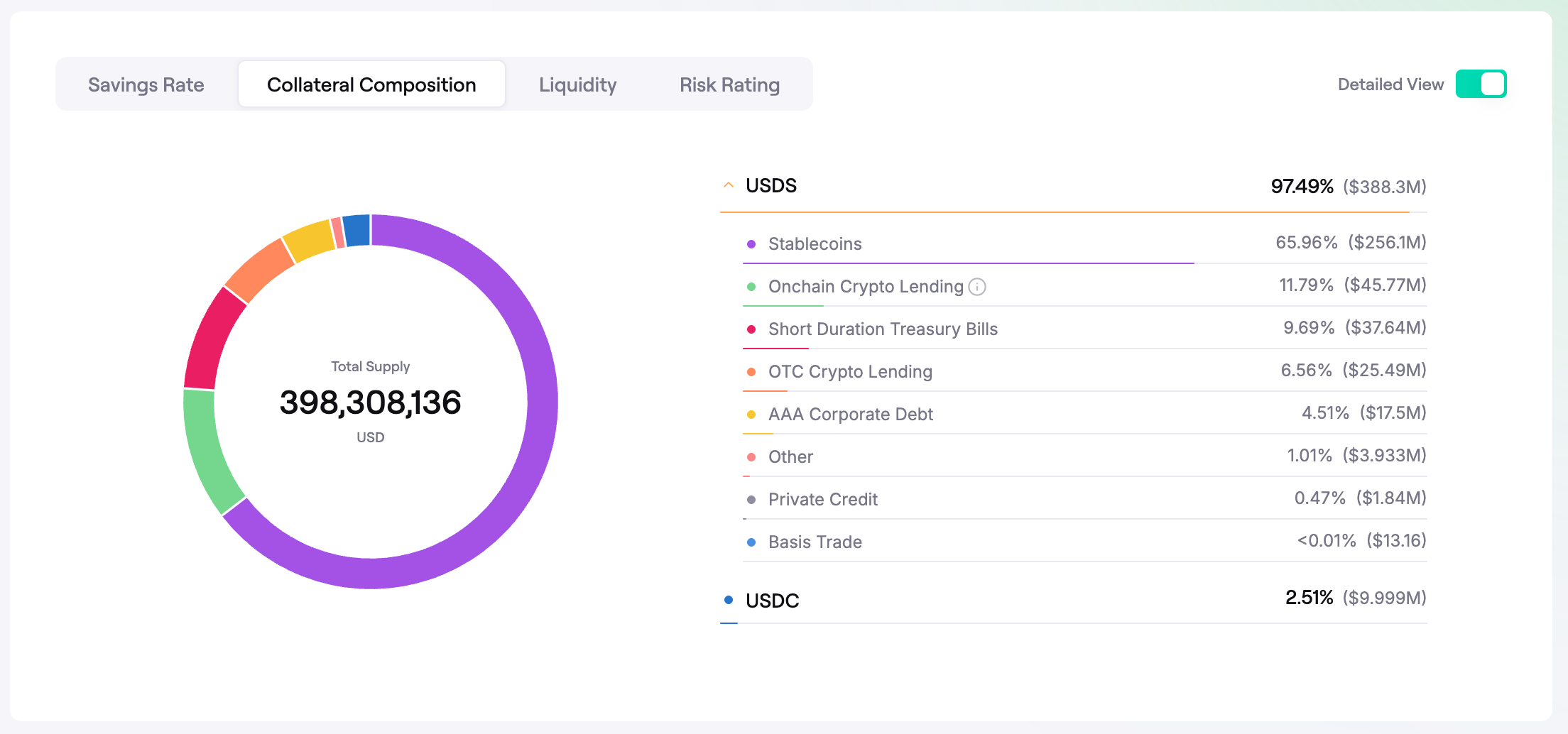This screenshot has width=1568, height=734.
Task: Click the green Onchain Crypto Lending dot
Action: 751,287
